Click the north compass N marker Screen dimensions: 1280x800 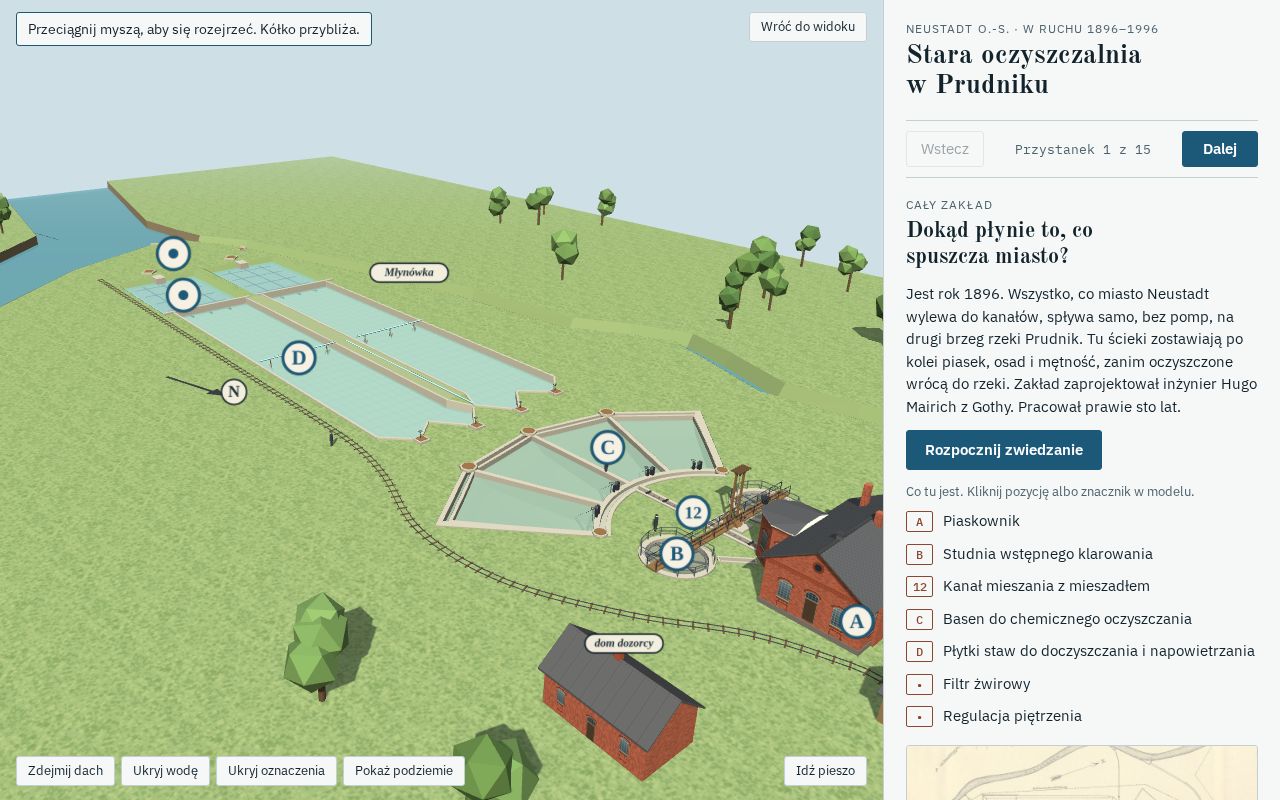[x=234, y=392]
